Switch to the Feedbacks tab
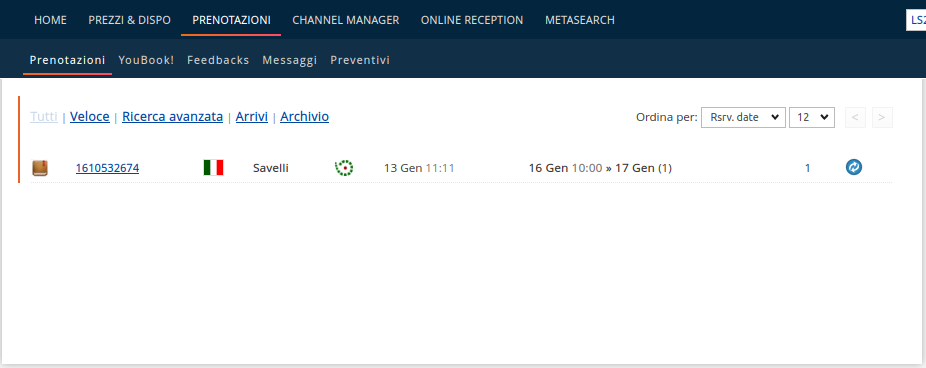 click(218, 60)
